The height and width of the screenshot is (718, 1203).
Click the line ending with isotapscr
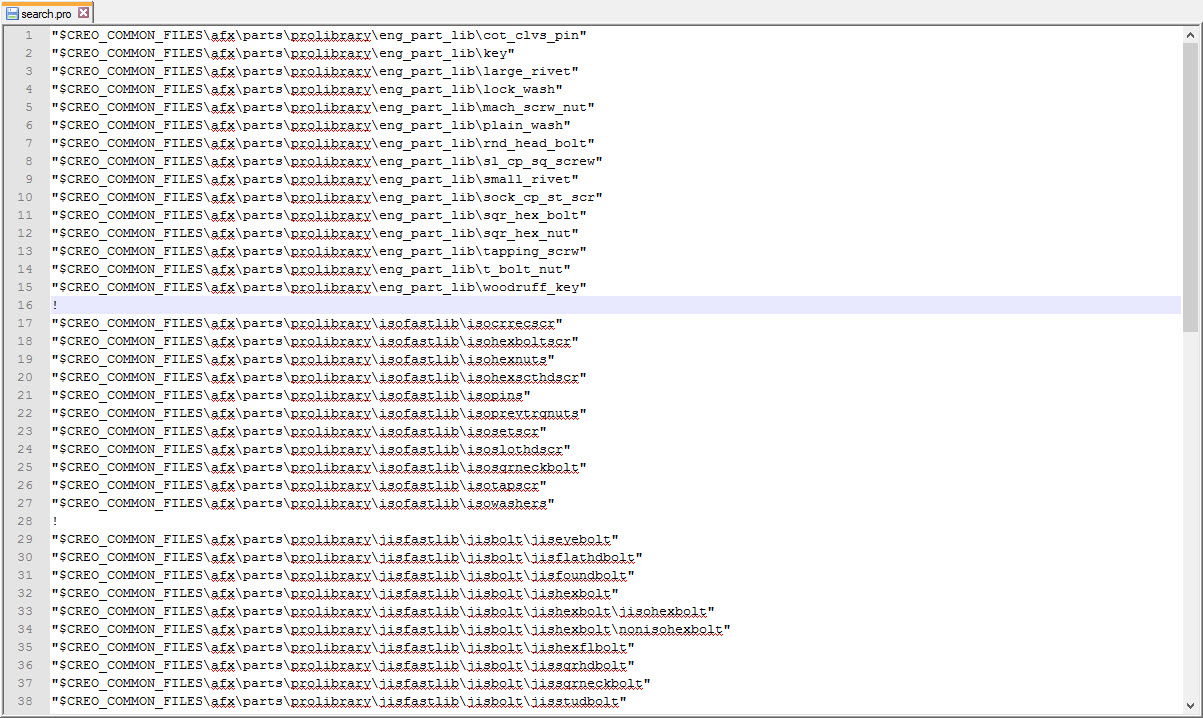(x=299, y=485)
